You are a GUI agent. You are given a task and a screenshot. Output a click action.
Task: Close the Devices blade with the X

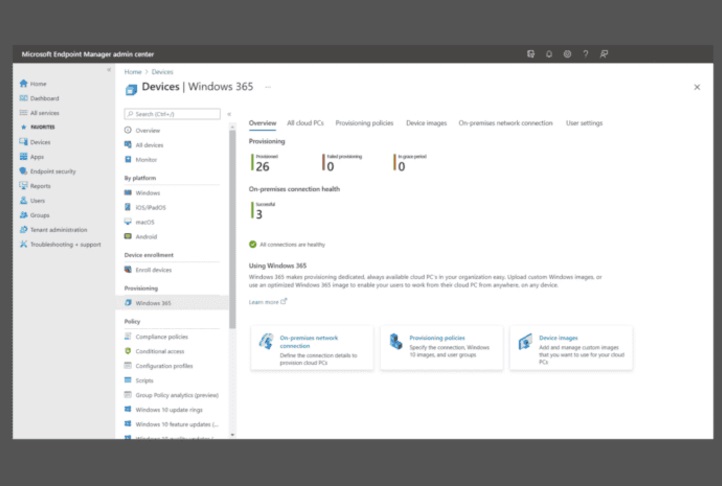click(697, 87)
